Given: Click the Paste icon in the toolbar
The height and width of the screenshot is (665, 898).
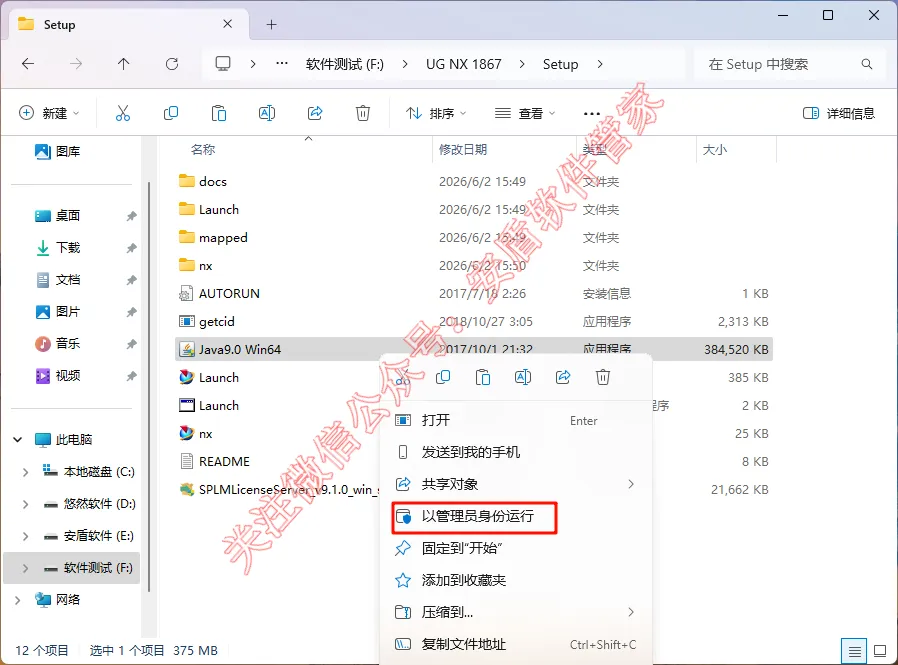Looking at the screenshot, I should (x=219, y=113).
